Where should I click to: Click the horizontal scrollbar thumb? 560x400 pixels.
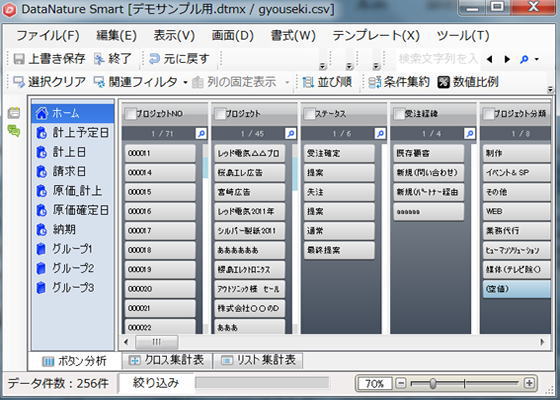pyautogui.click(x=156, y=342)
